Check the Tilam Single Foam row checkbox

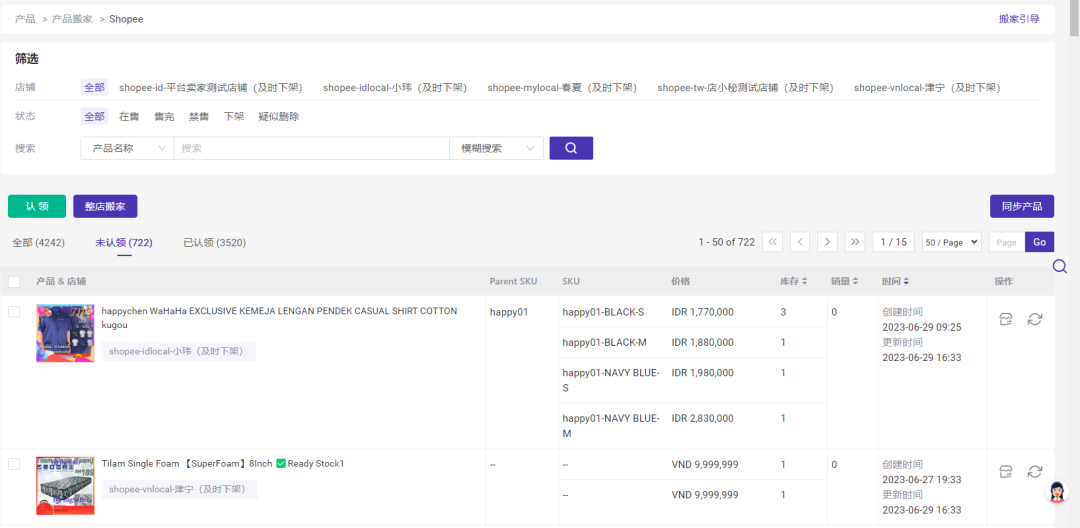(x=14, y=464)
